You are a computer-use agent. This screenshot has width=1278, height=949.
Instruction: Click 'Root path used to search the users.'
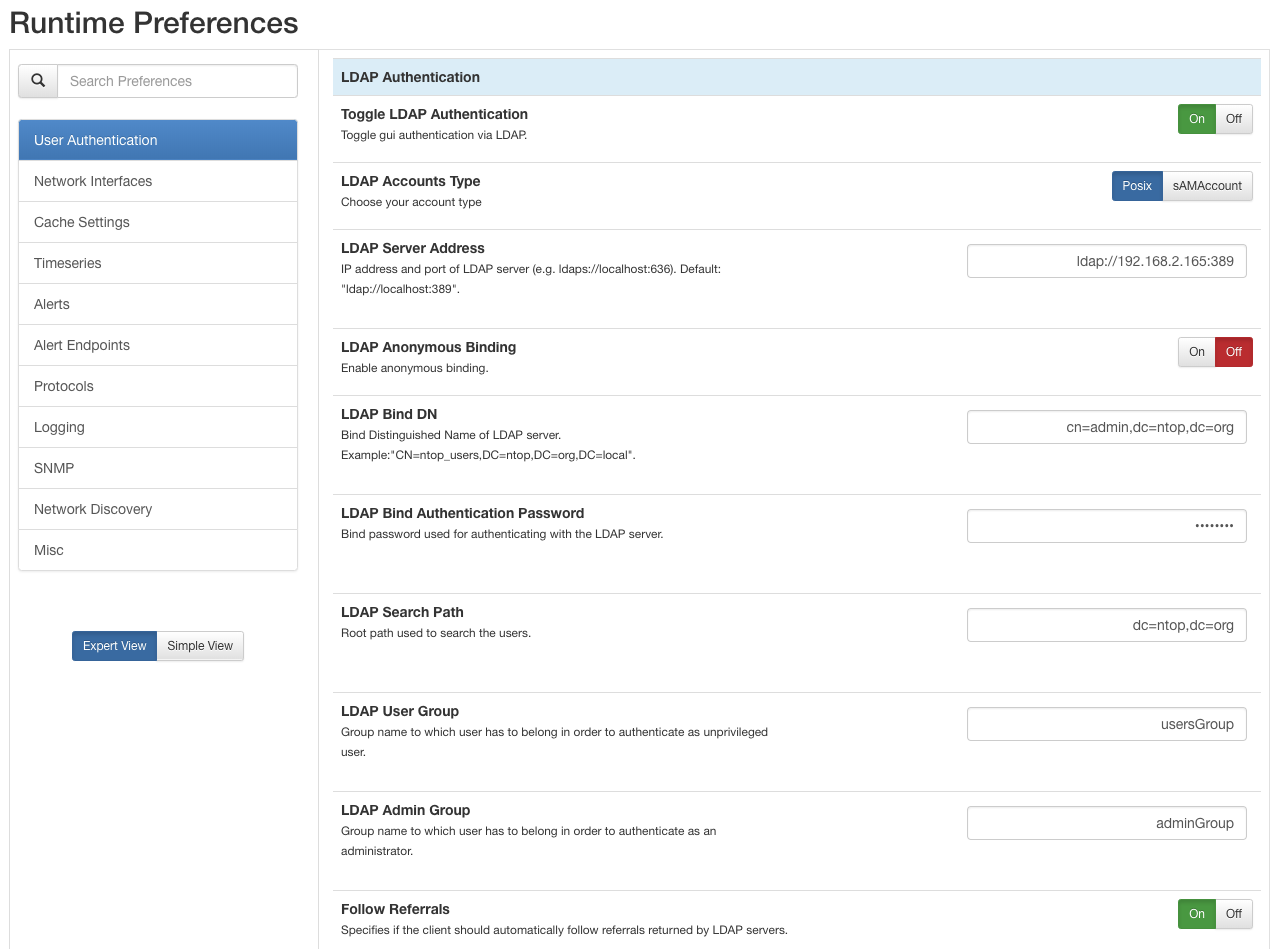436,633
